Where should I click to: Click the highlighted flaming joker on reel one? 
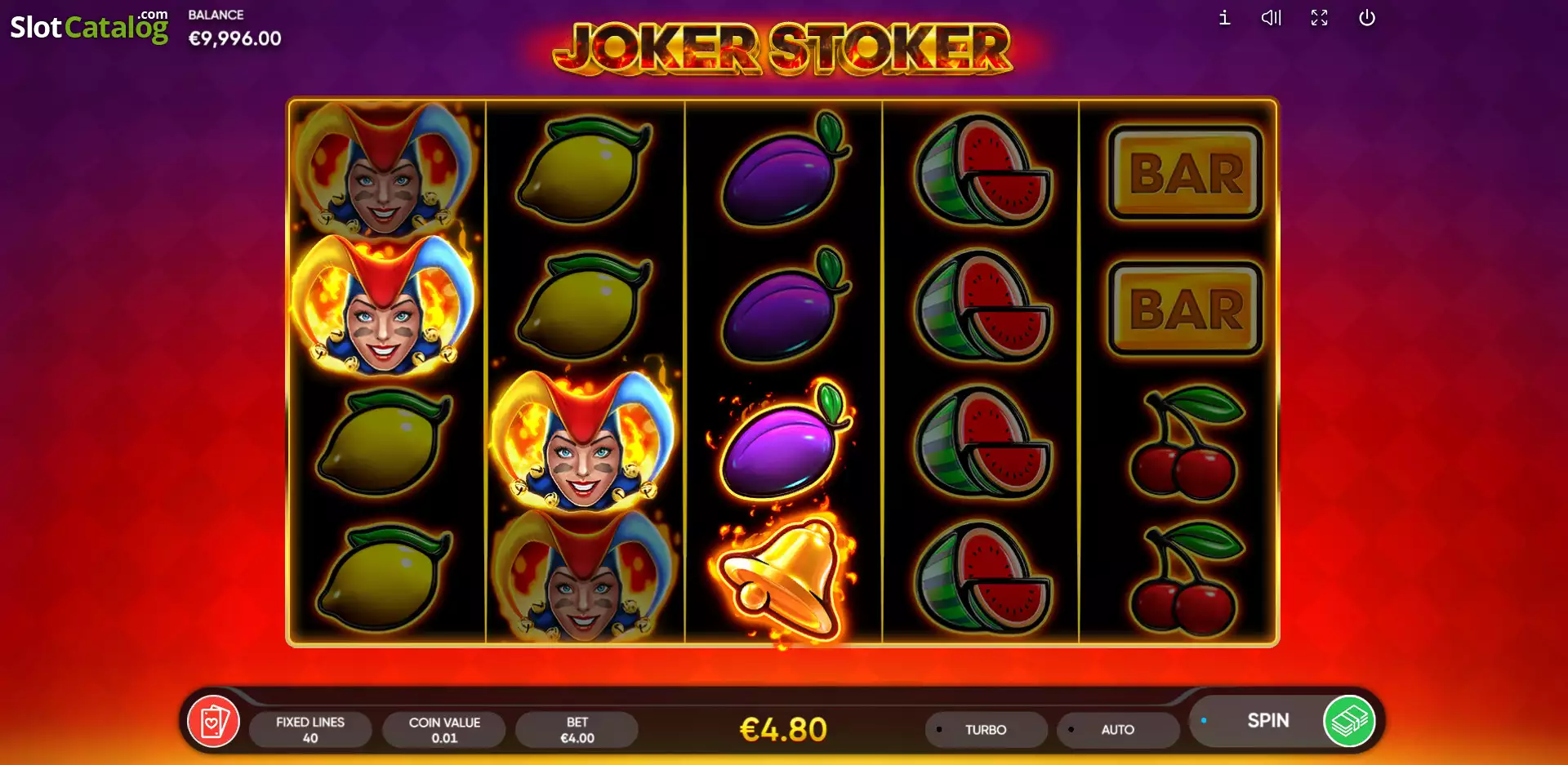383,304
